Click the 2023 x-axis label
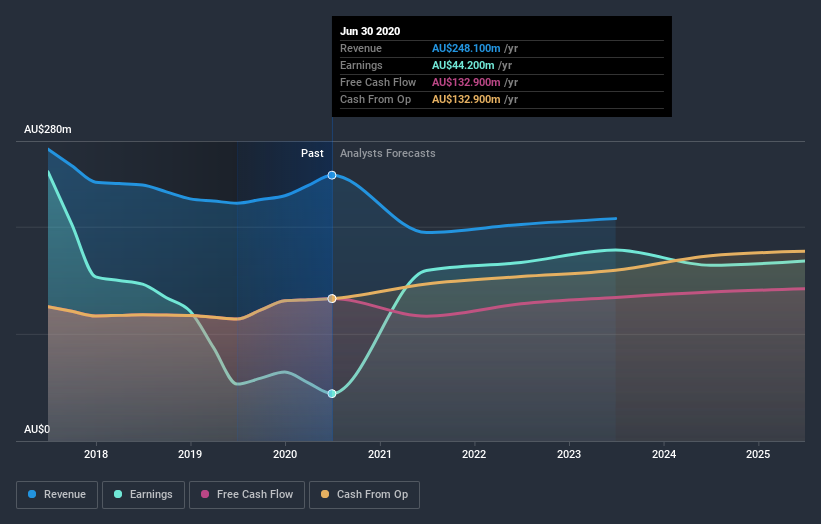This screenshot has height=524, width=821. pos(569,454)
